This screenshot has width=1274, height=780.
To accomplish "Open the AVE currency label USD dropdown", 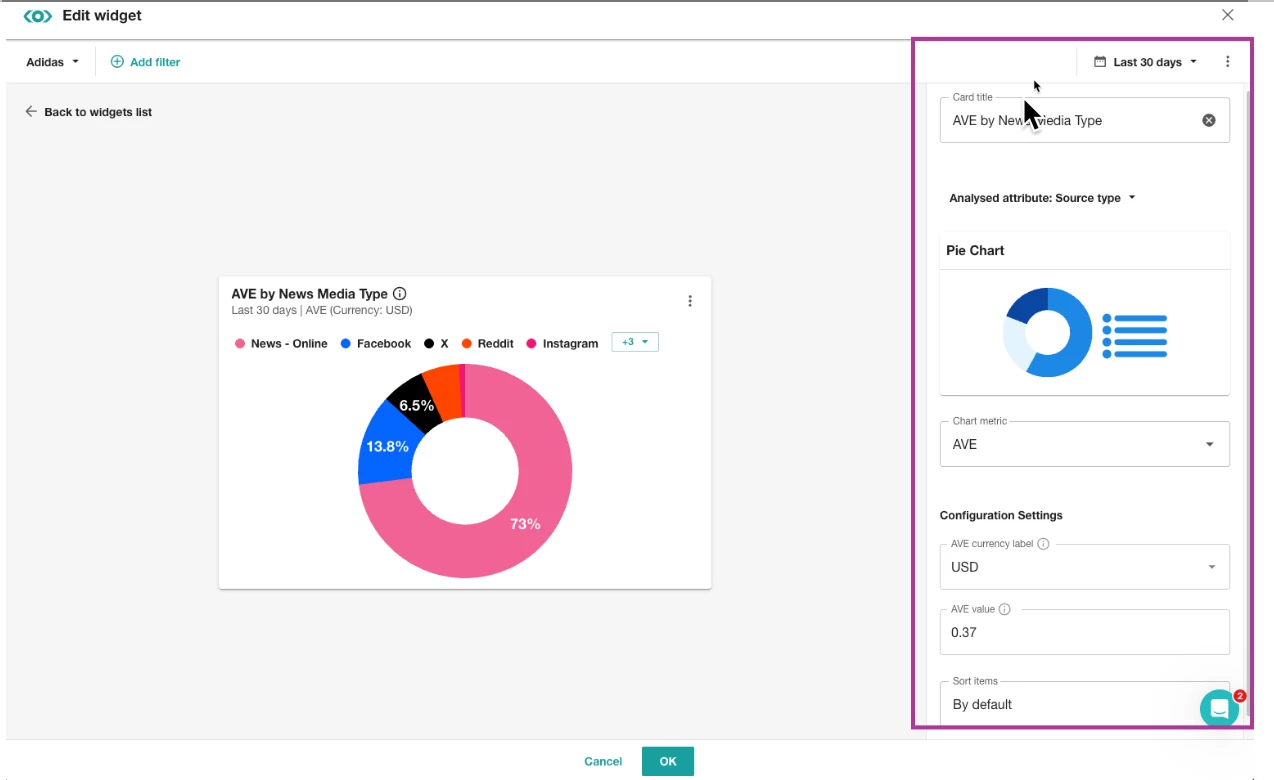I will tap(1084, 567).
